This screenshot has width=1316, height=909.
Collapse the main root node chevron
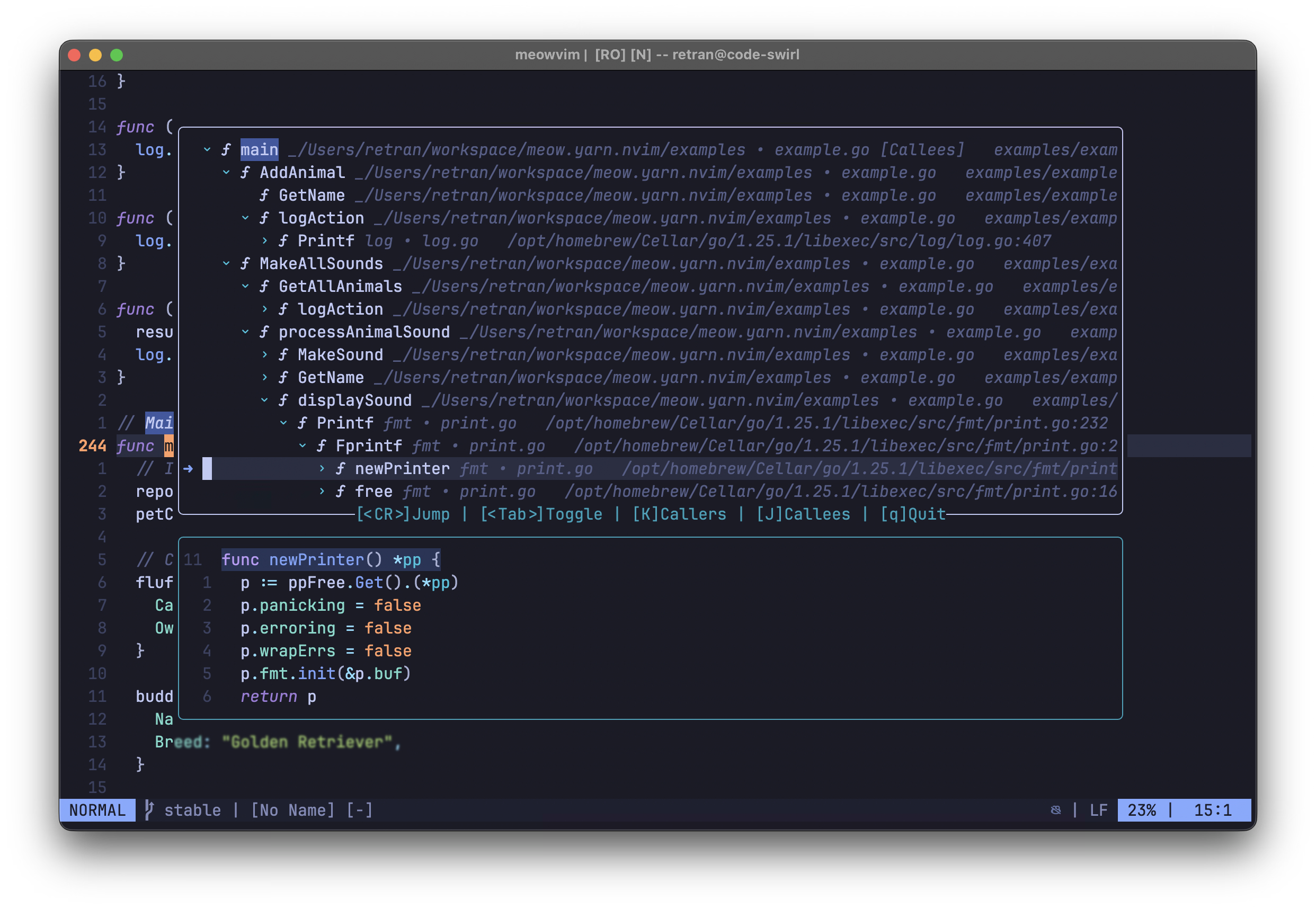207,150
